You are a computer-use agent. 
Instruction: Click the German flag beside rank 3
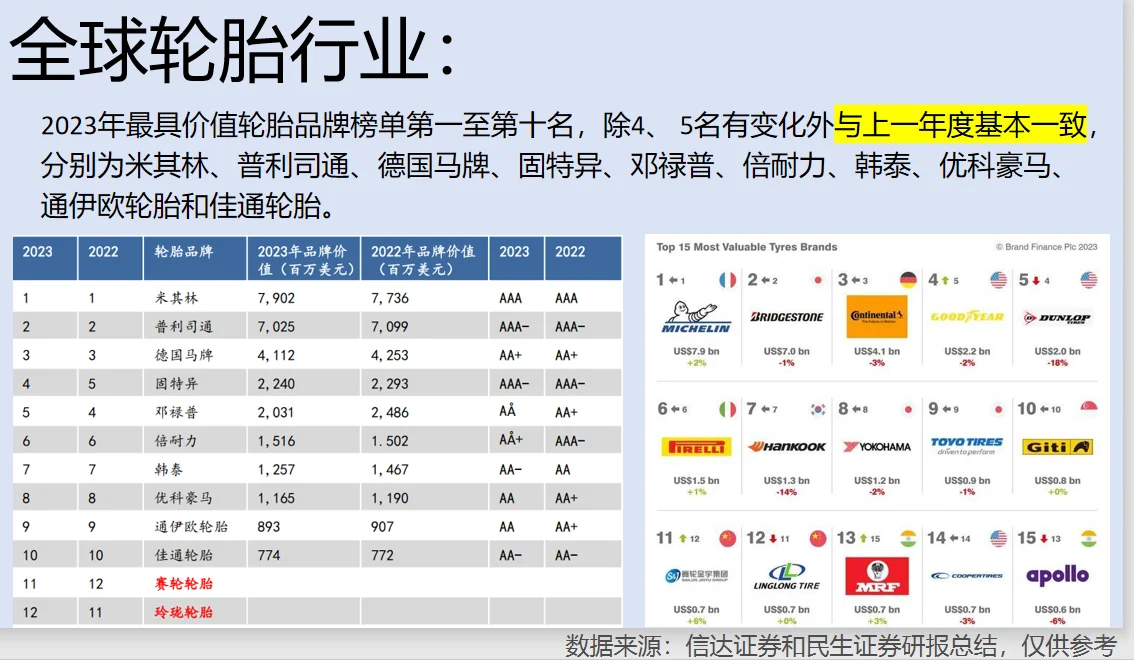coord(908,280)
